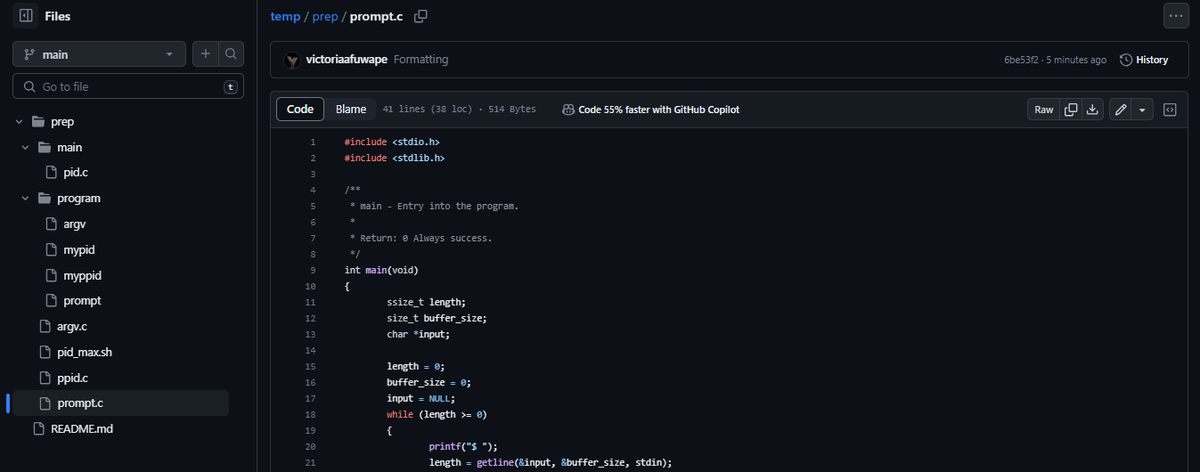The height and width of the screenshot is (472, 1200).
Task: Switch to Code view tab
Action: (300, 109)
